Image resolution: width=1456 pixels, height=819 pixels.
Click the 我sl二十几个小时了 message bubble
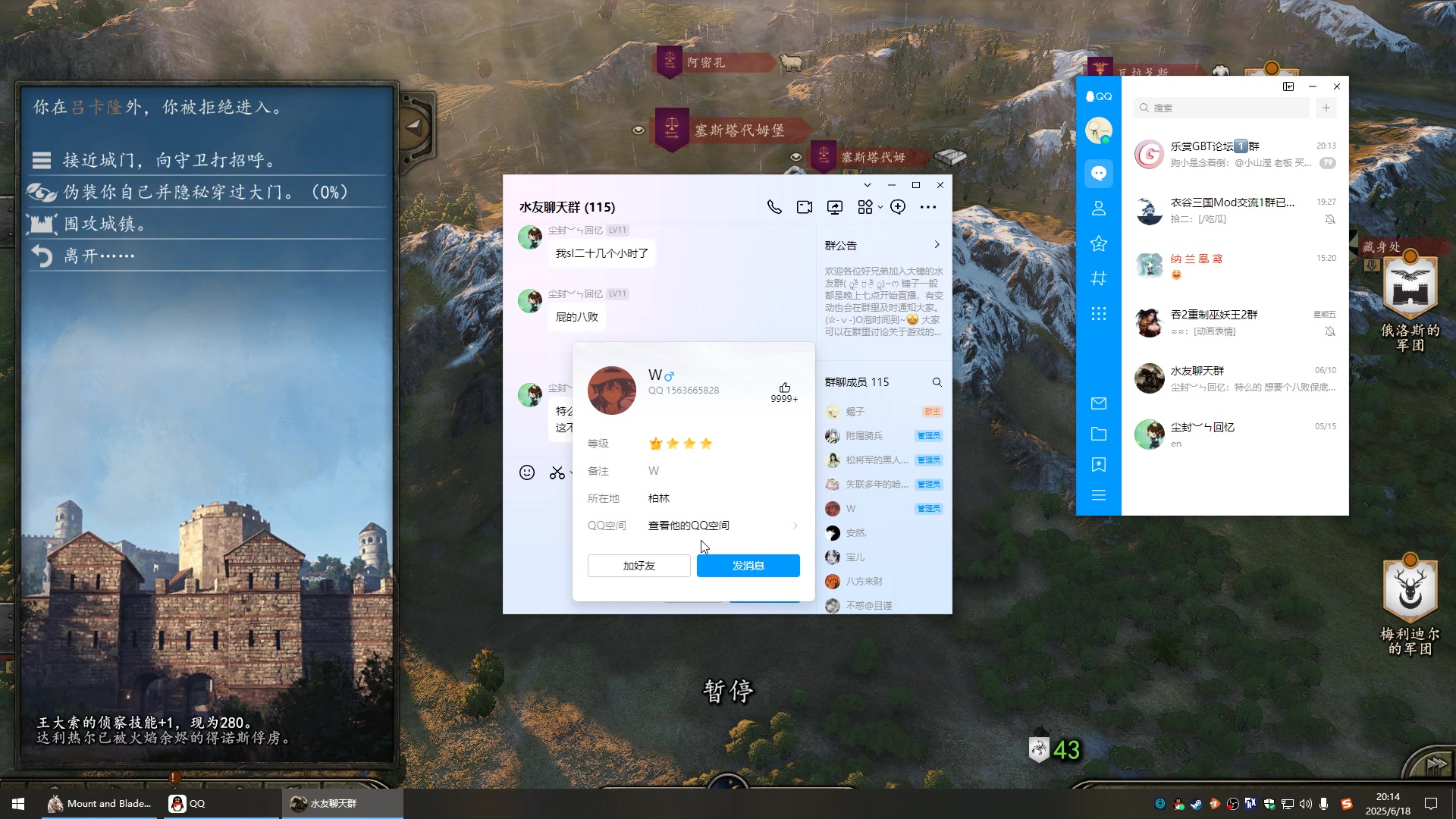pos(602,253)
